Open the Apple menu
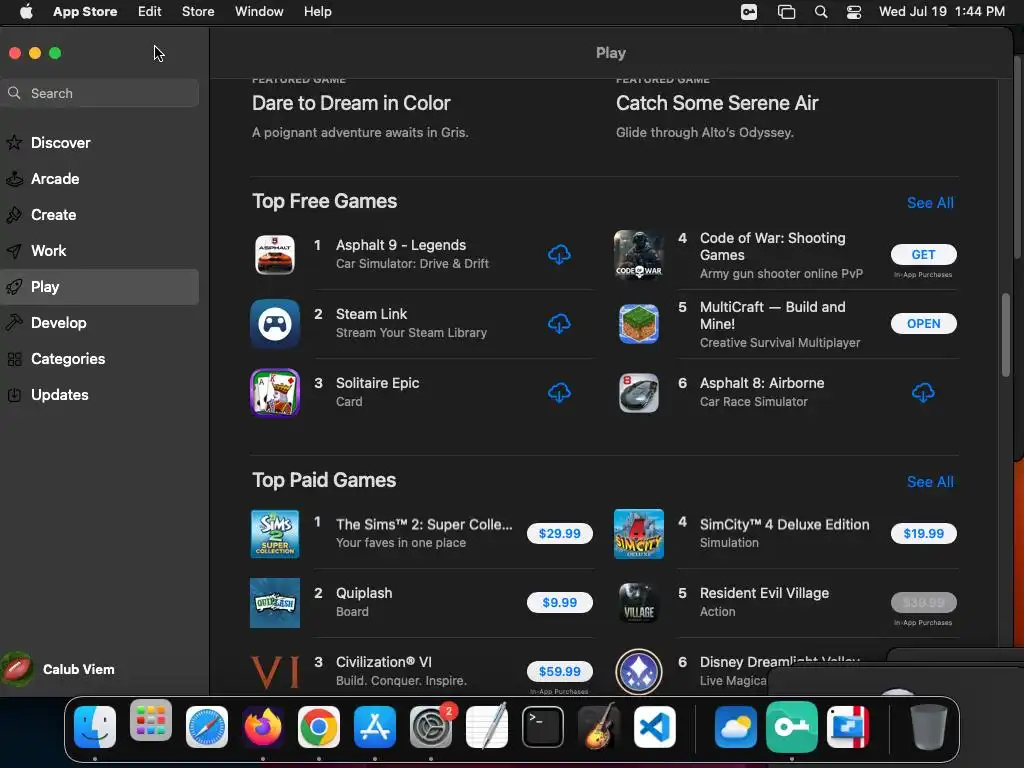This screenshot has height=768, width=1024. pos(26,12)
